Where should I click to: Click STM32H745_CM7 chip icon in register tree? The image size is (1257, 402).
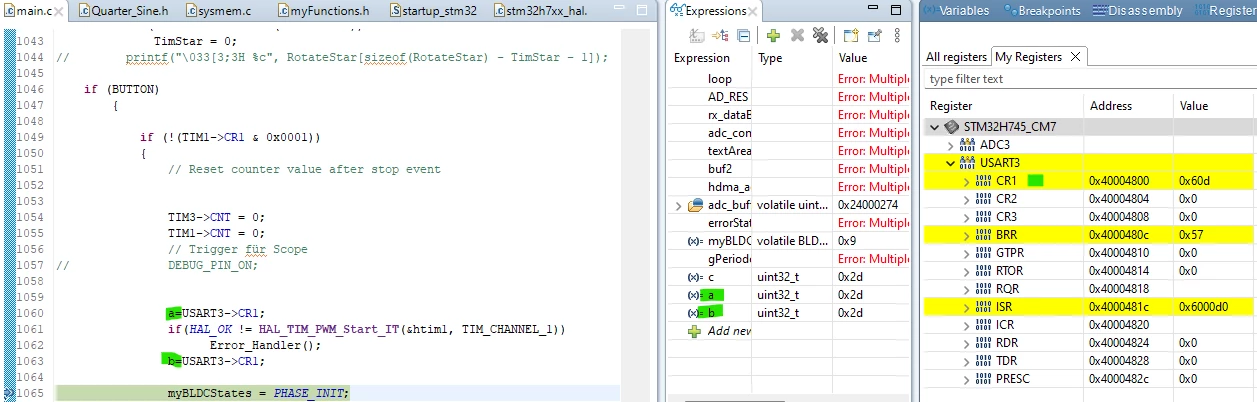[x=953, y=127]
